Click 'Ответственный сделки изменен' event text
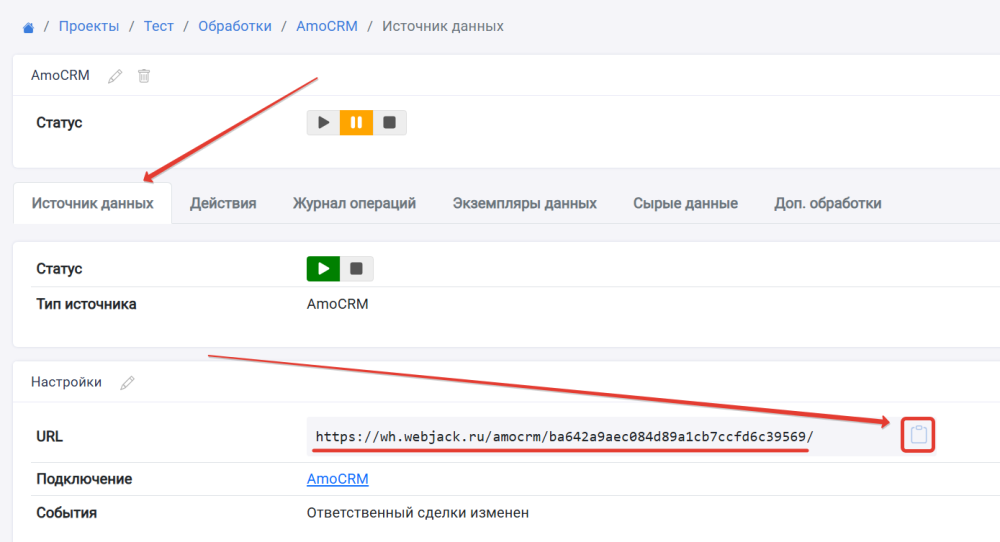 (418, 513)
